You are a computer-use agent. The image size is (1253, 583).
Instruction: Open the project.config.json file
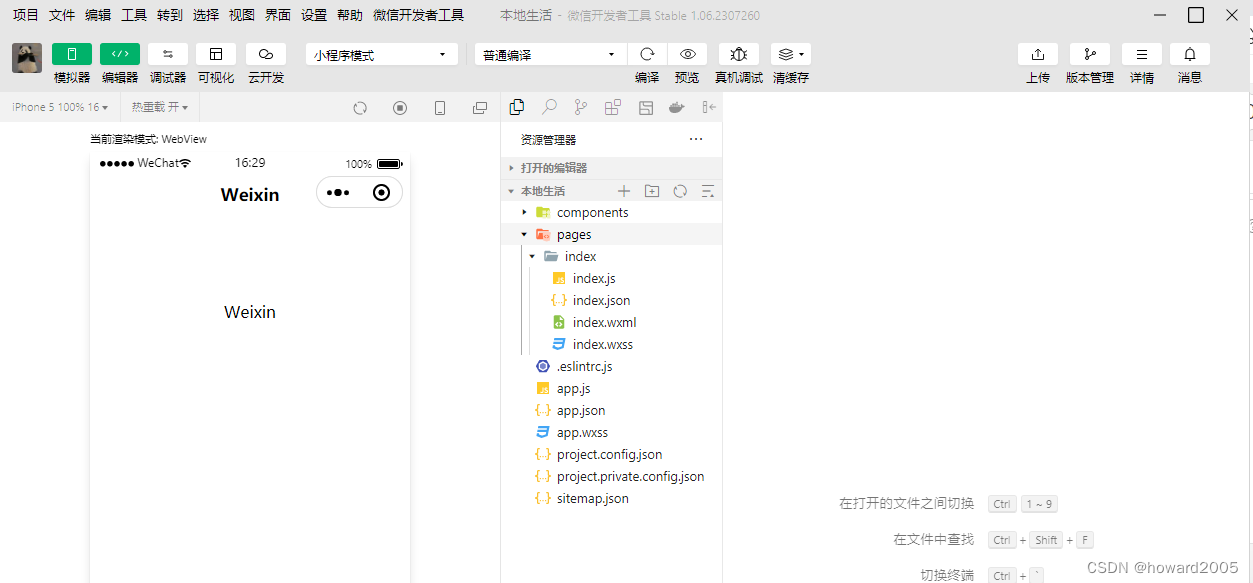611,454
